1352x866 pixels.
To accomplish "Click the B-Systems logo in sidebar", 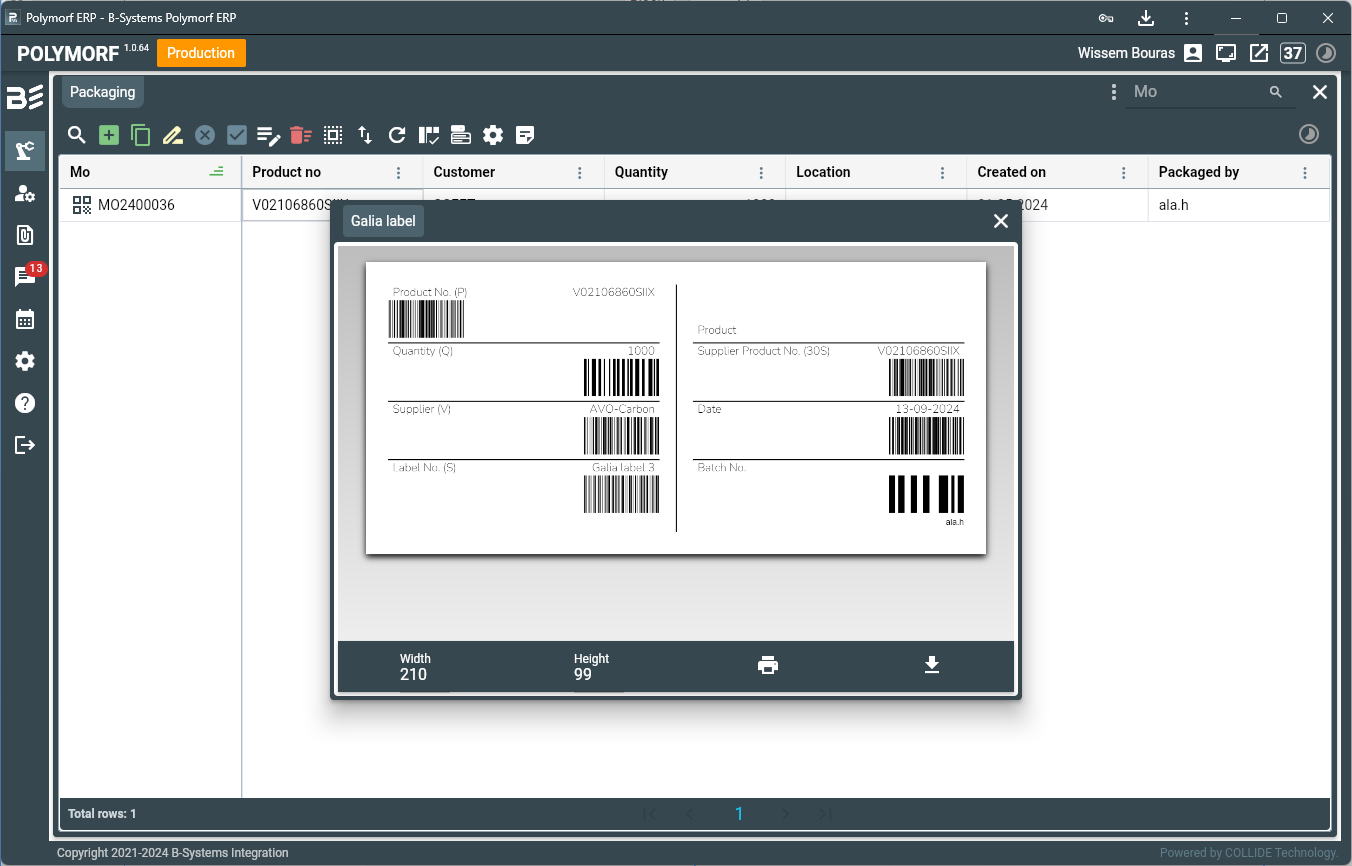I will 25,97.
